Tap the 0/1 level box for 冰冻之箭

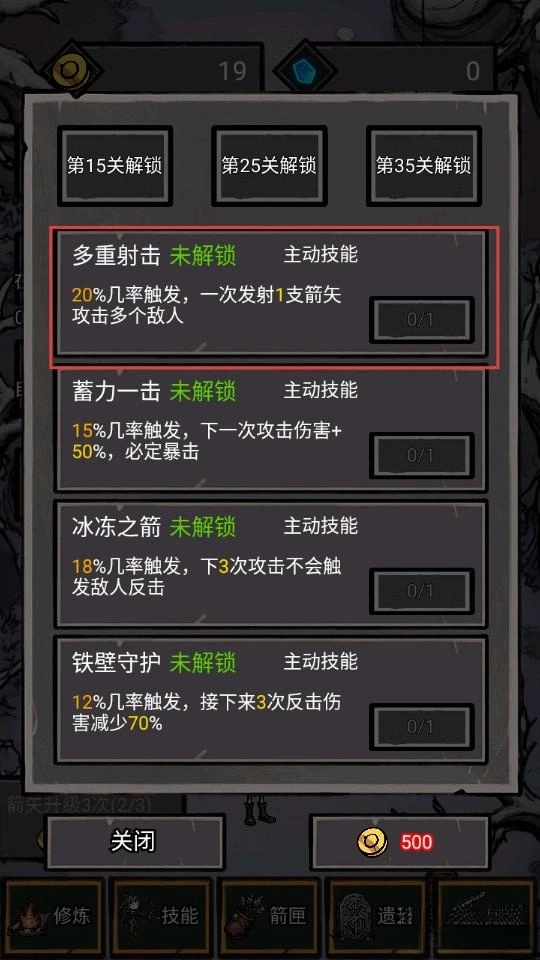click(x=421, y=591)
